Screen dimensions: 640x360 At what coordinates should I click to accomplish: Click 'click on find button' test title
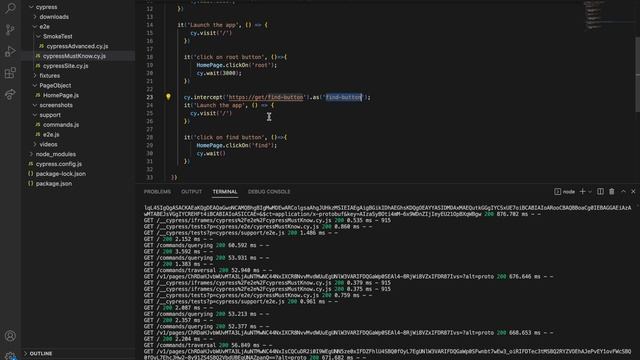click(228, 138)
